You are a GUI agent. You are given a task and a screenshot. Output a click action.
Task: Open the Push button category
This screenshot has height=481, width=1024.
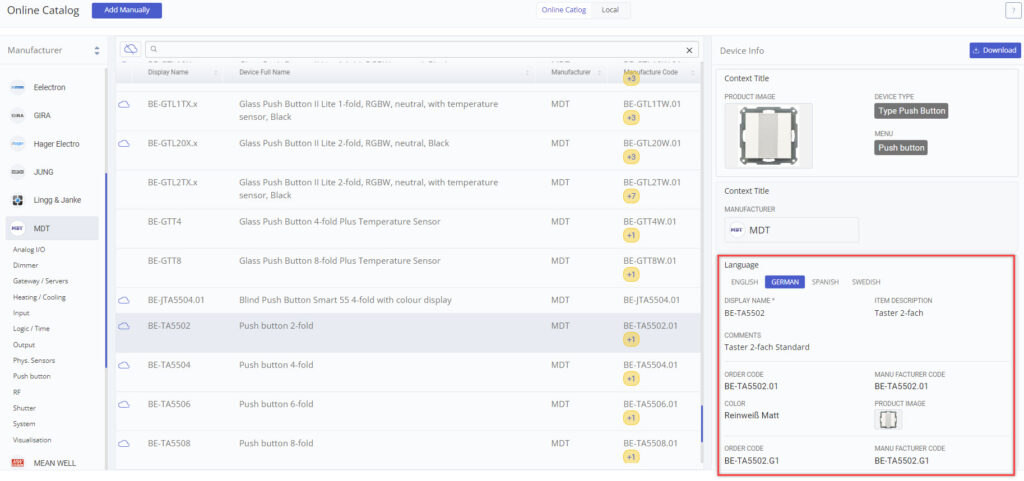31,377
